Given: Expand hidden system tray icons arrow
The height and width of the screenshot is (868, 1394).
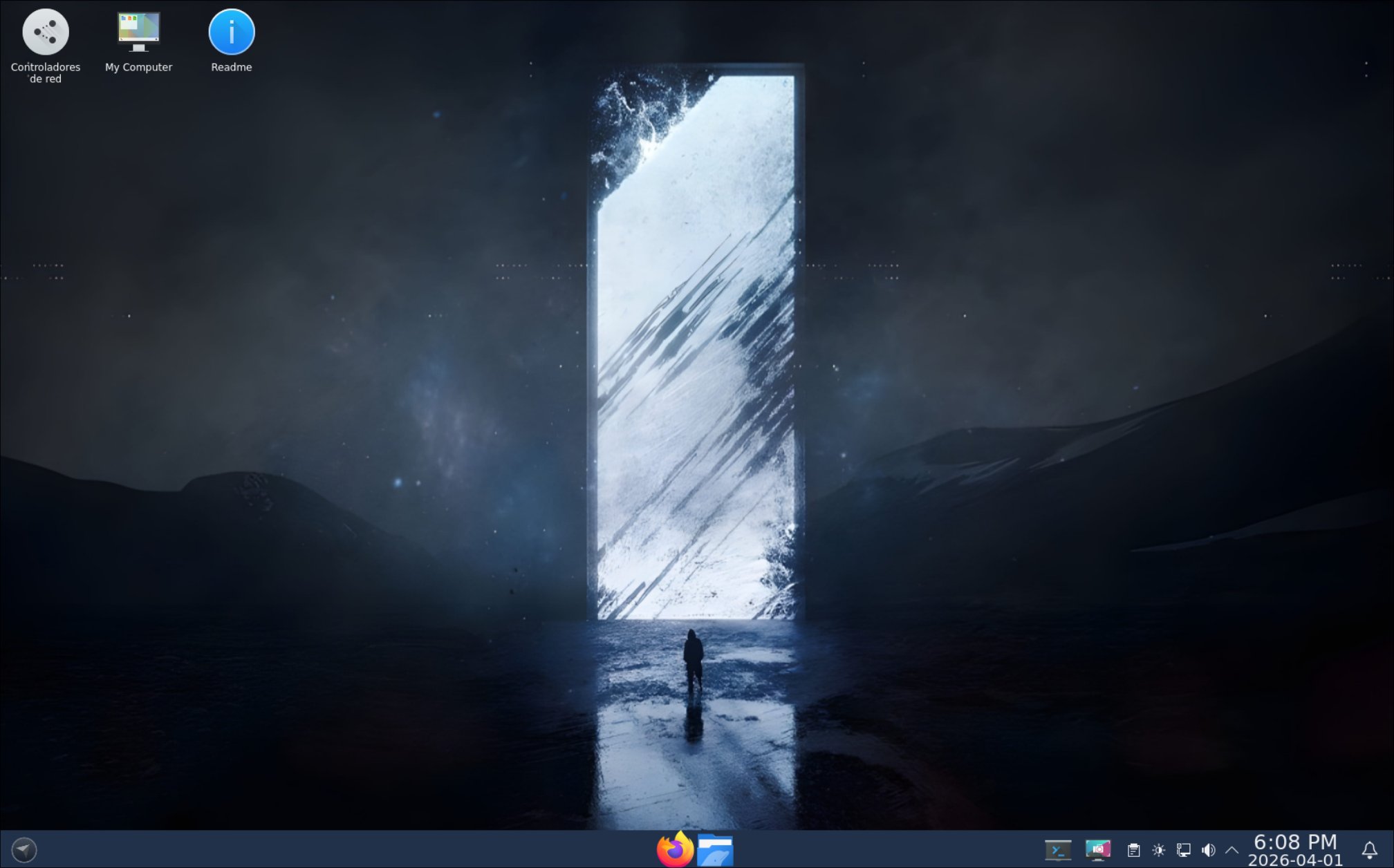Looking at the screenshot, I should pos(1232,850).
